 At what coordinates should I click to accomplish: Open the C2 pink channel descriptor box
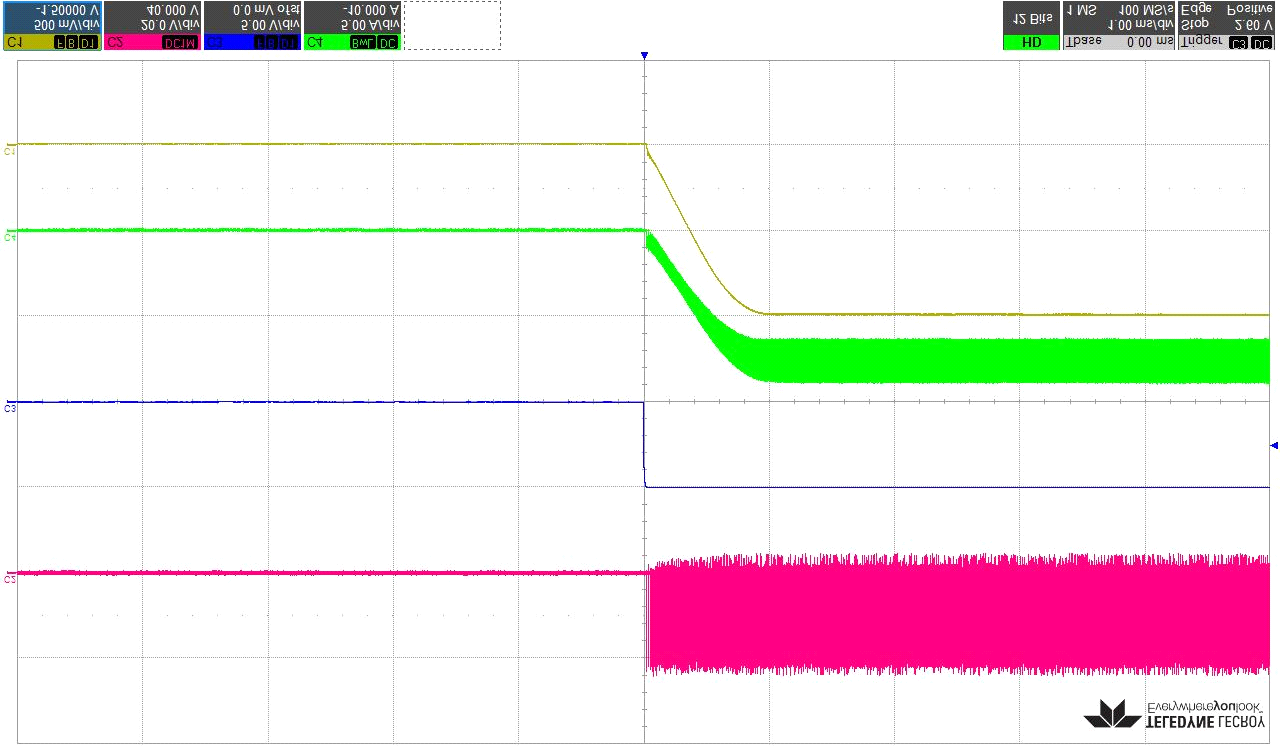pos(152,26)
